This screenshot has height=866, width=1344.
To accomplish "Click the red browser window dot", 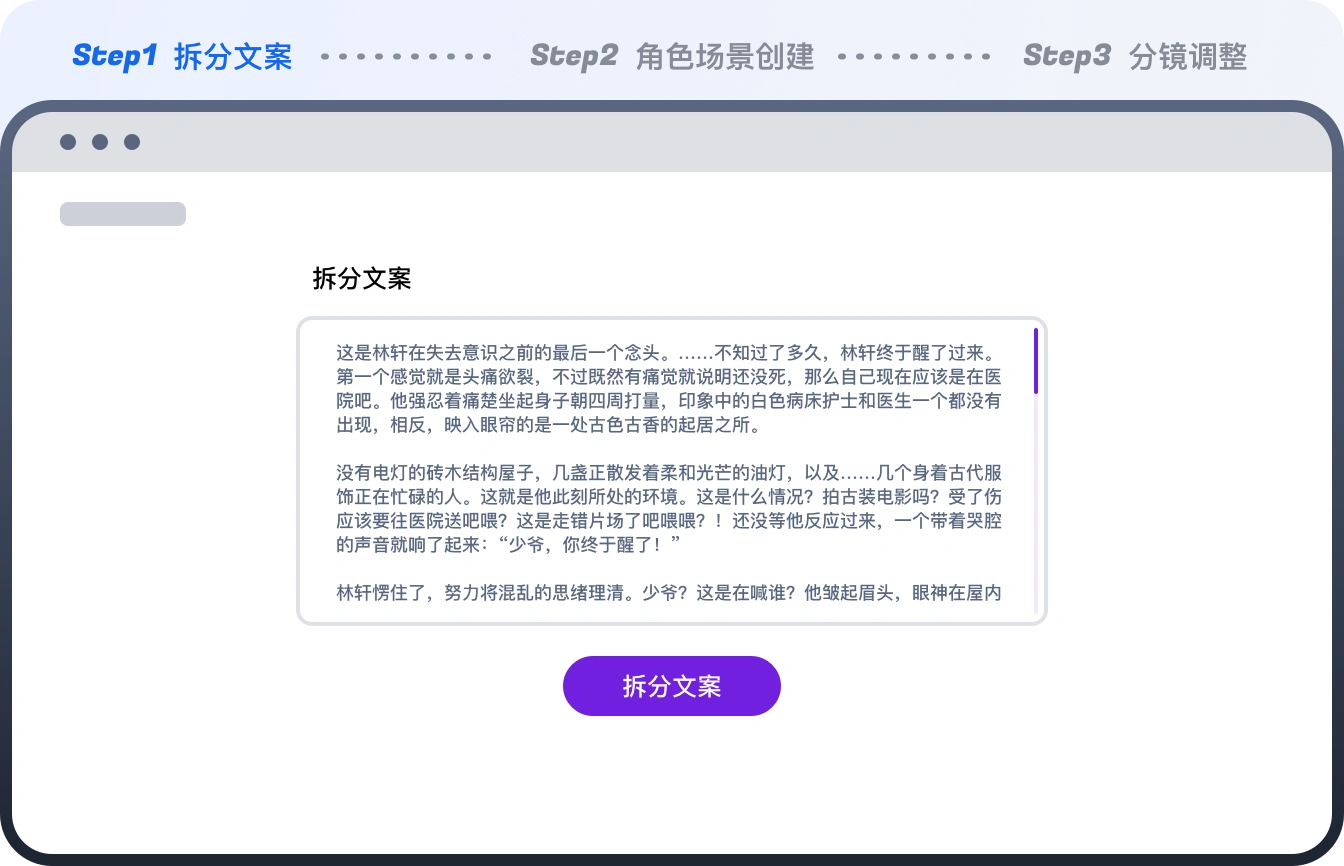I will click(68, 142).
